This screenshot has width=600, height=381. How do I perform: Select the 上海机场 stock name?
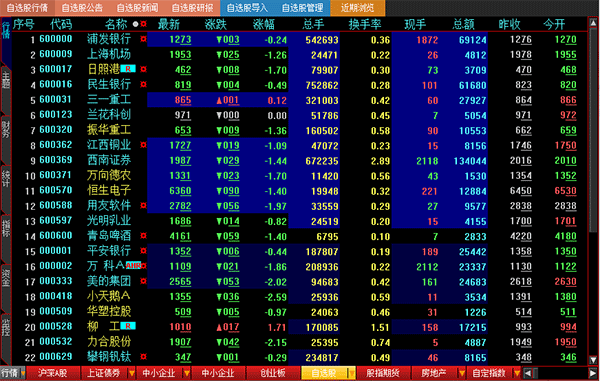pos(109,54)
